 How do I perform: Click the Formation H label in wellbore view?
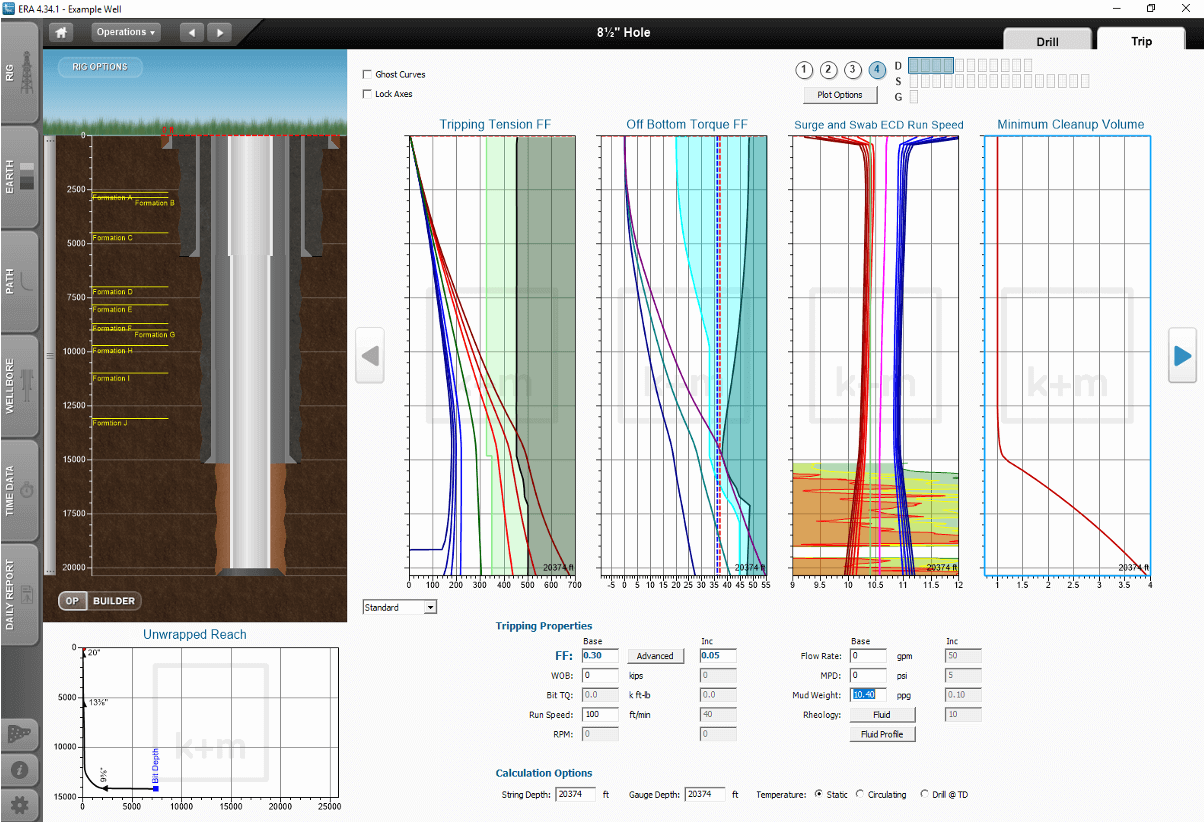pyautogui.click(x=111, y=351)
